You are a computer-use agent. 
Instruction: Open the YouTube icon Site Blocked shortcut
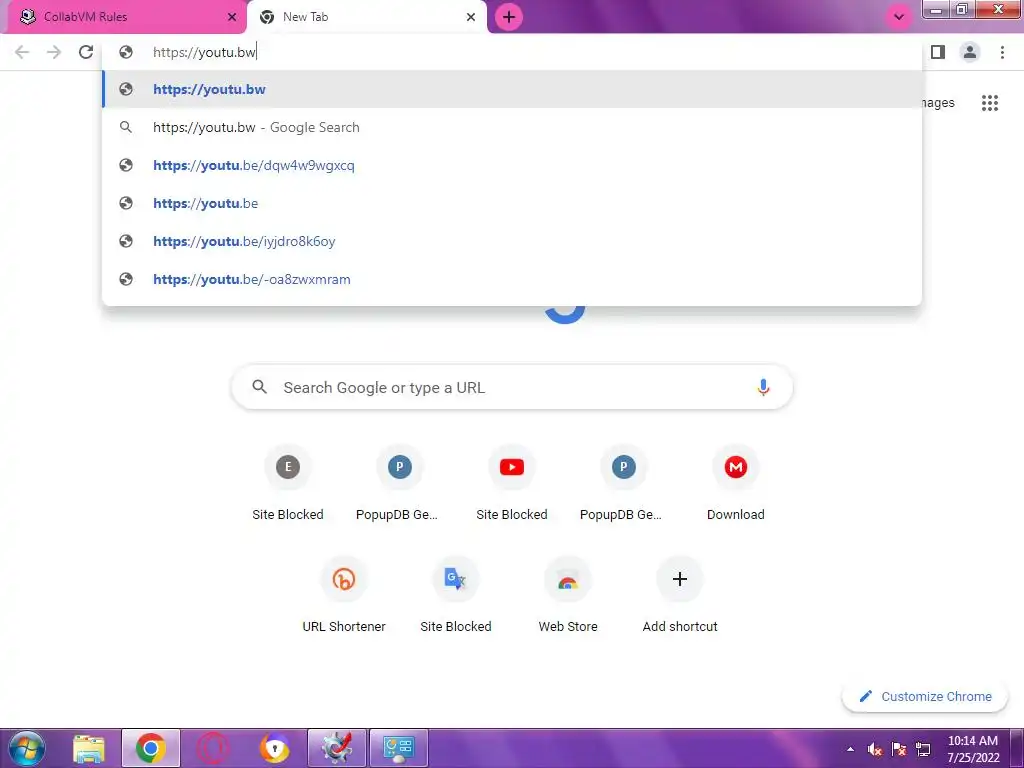pos(512,482)
